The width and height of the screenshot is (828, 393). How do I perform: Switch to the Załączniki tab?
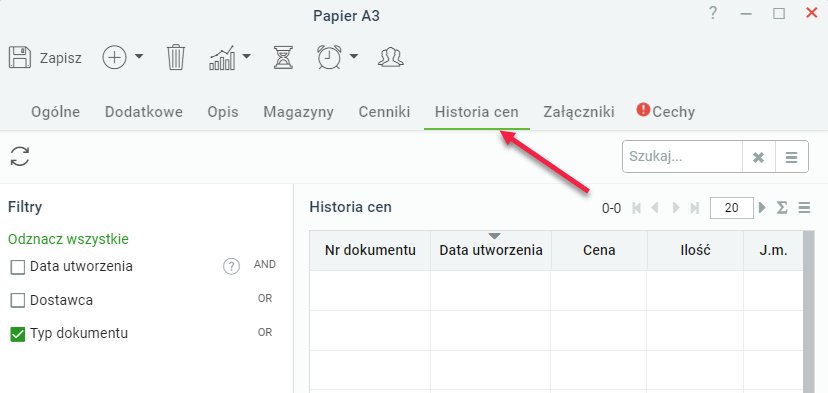[579, 112]
